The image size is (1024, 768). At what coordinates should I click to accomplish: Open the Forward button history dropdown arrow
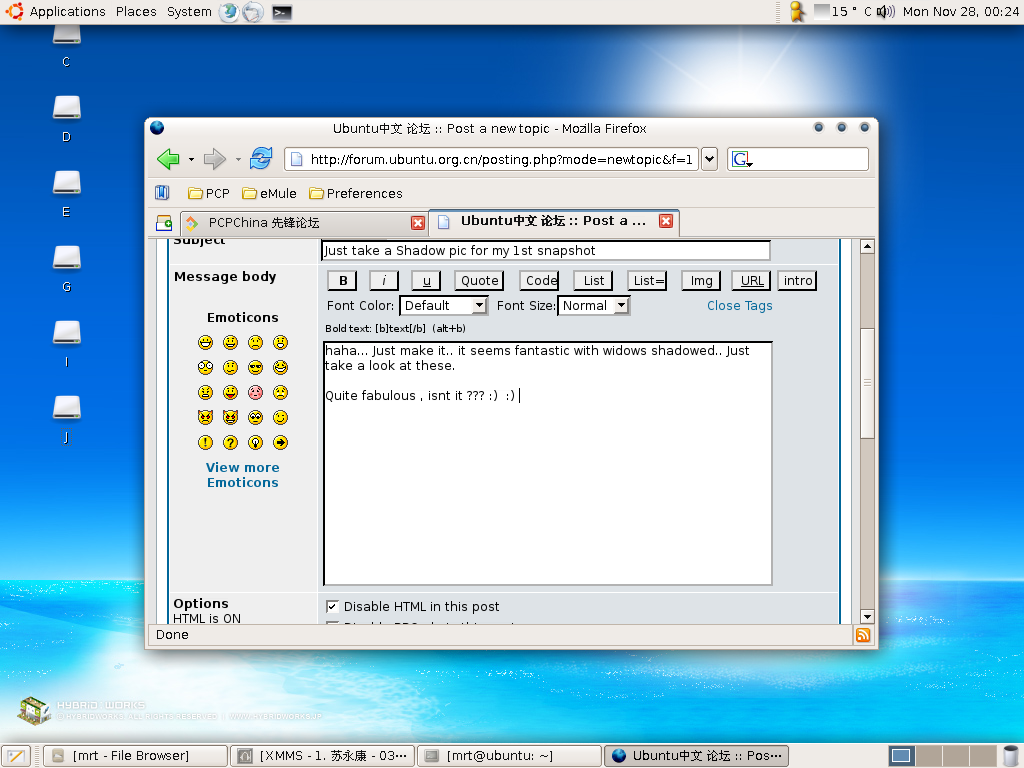click(238, 159)
